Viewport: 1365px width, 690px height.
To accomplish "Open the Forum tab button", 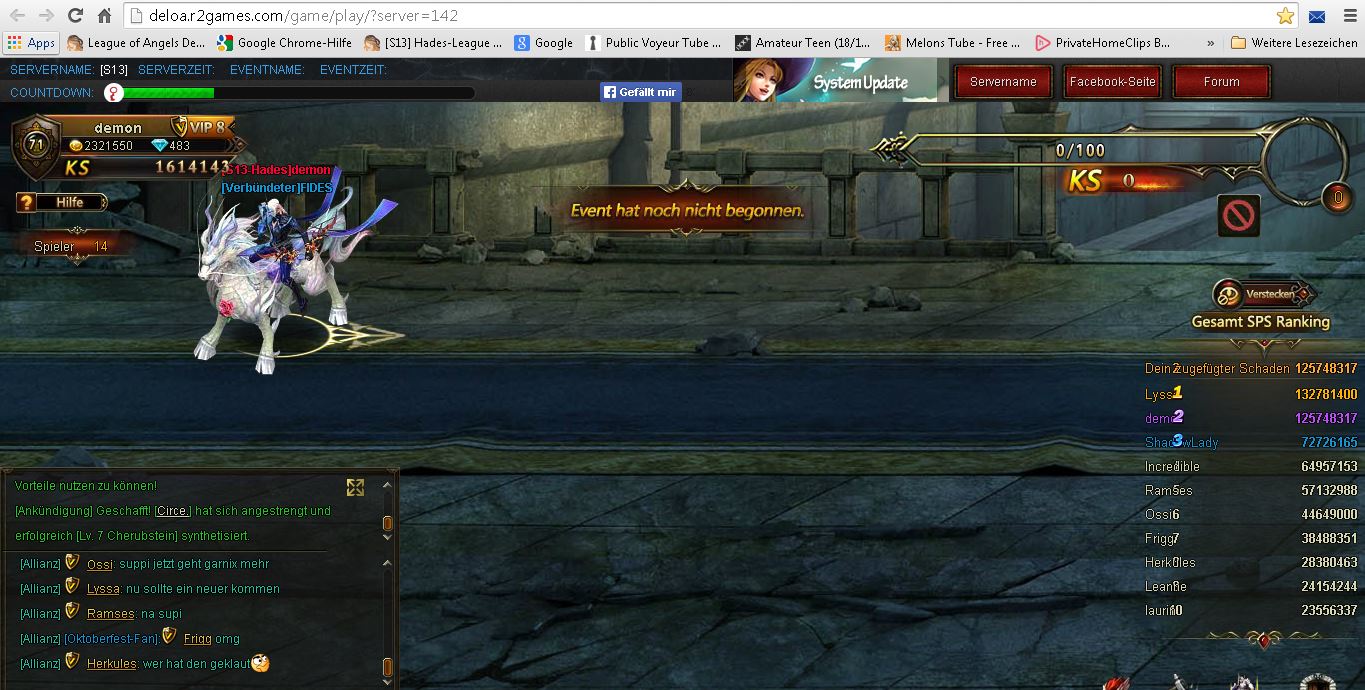I will [1221, 82].
